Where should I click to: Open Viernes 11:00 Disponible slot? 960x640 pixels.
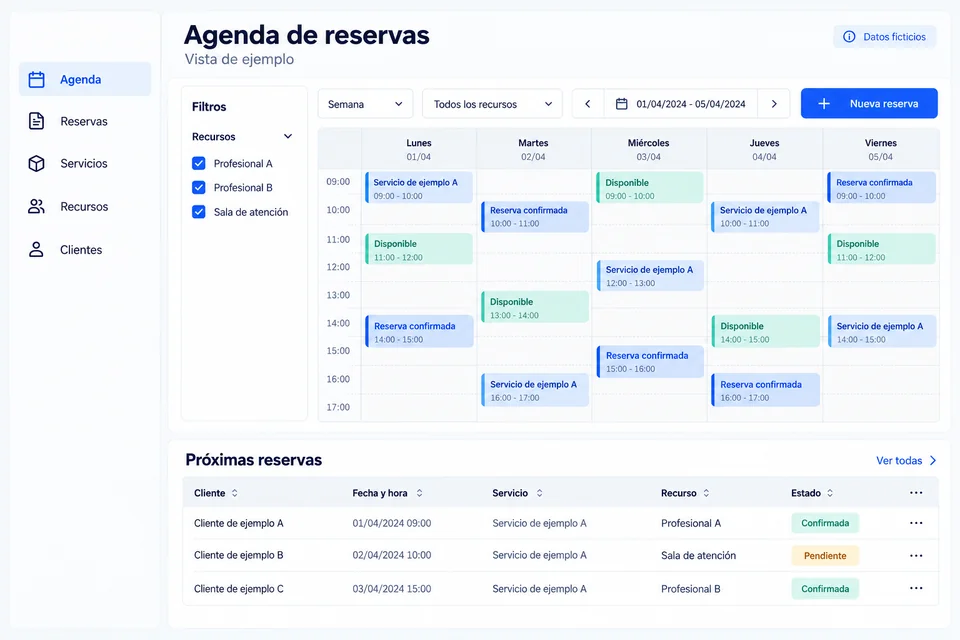pyautogui.click(x=882, y=249)
